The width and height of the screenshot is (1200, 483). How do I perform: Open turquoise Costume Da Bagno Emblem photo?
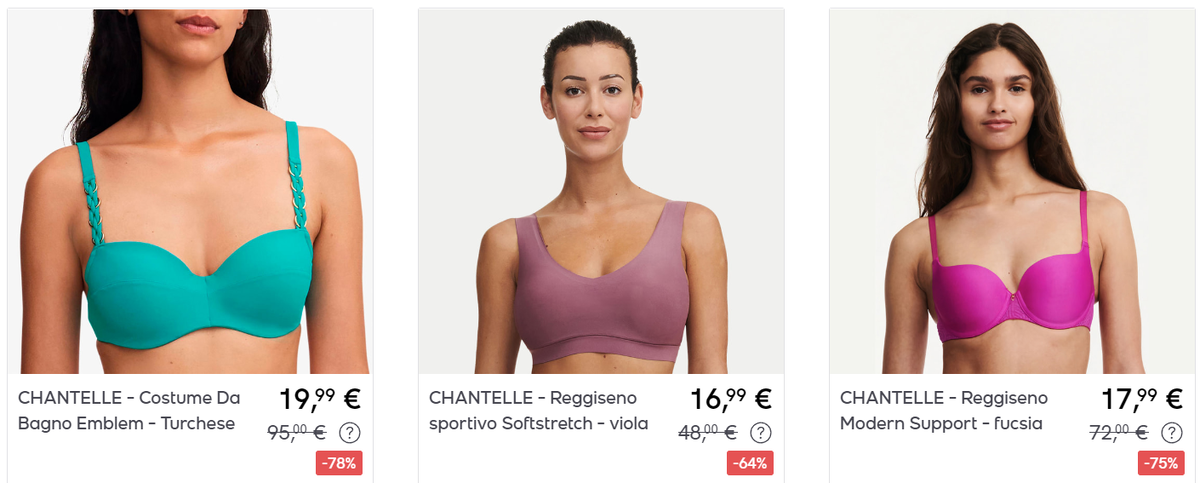click(x=190, y=191)
